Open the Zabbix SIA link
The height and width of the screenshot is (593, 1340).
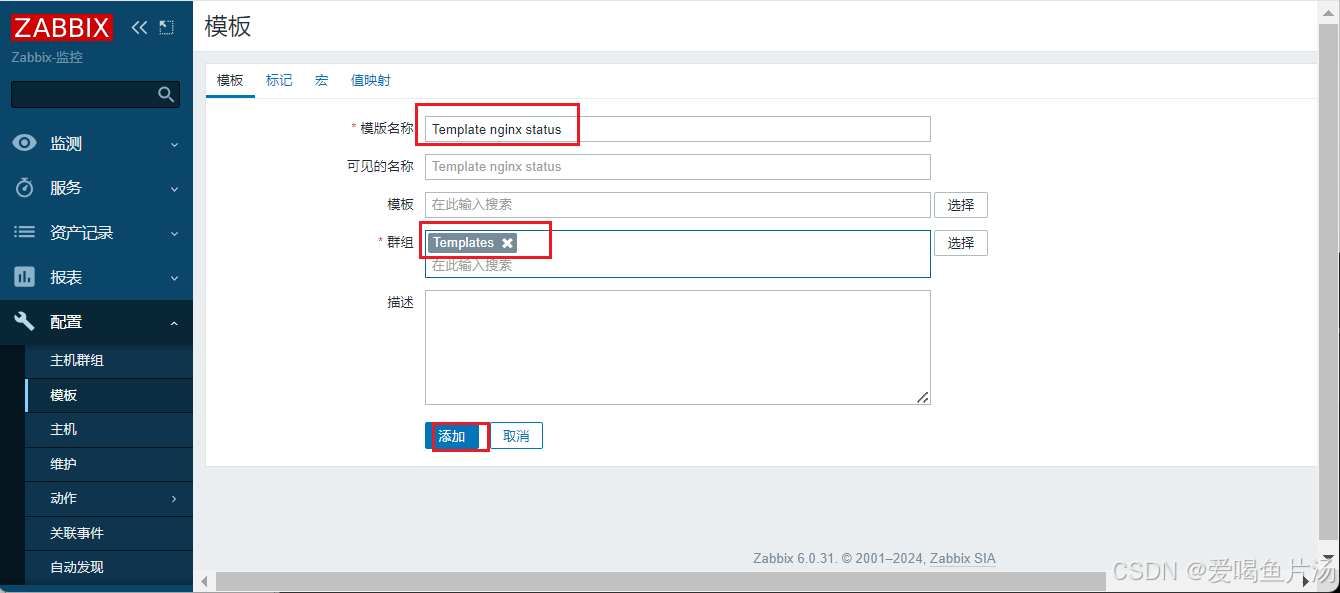pos(962,559)
